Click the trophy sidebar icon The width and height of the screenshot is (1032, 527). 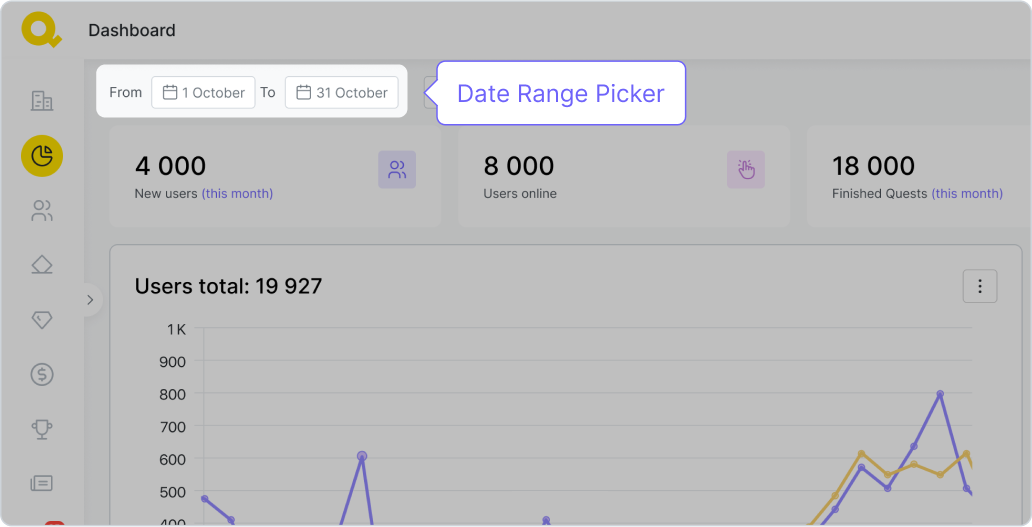coord(42,429)
